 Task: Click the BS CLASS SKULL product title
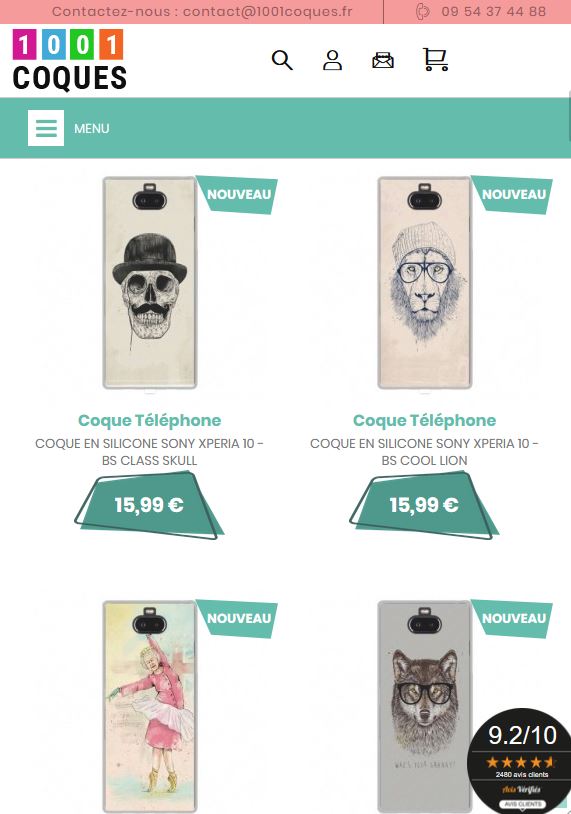[x=149, y=452]
